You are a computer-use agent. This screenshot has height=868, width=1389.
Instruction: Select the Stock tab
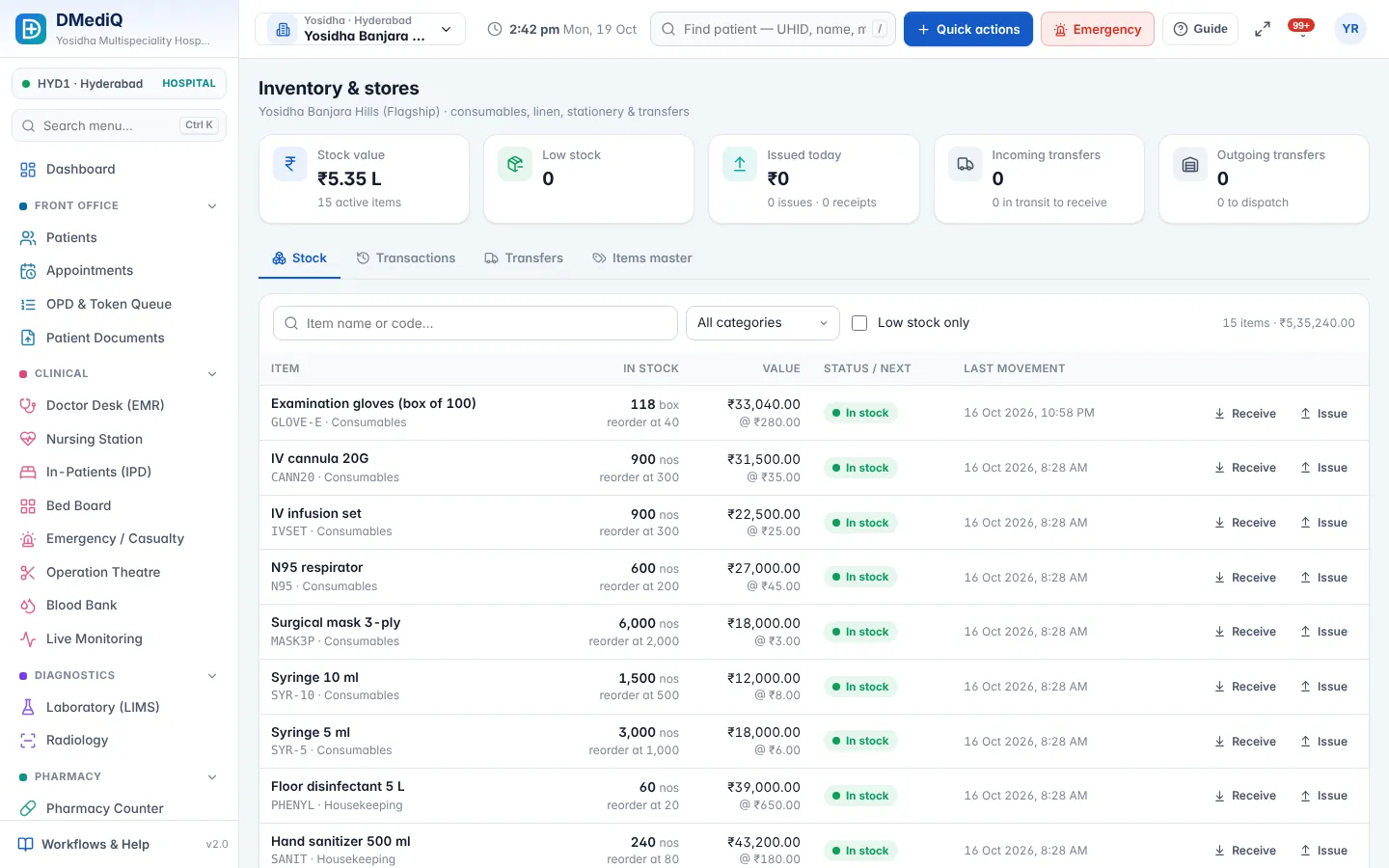(299, 258)
